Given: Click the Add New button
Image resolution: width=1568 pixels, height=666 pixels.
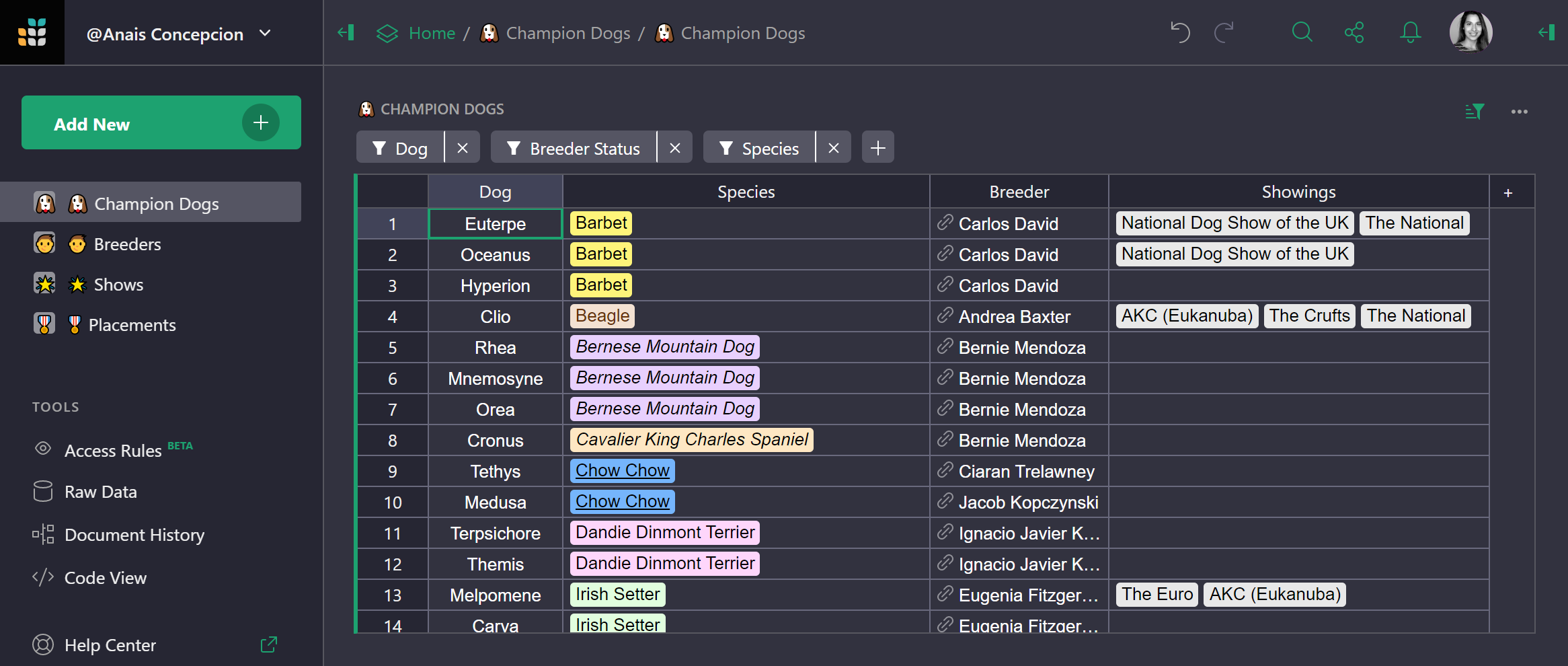Looking at the screenshot, I should click(x=161, y=123).
